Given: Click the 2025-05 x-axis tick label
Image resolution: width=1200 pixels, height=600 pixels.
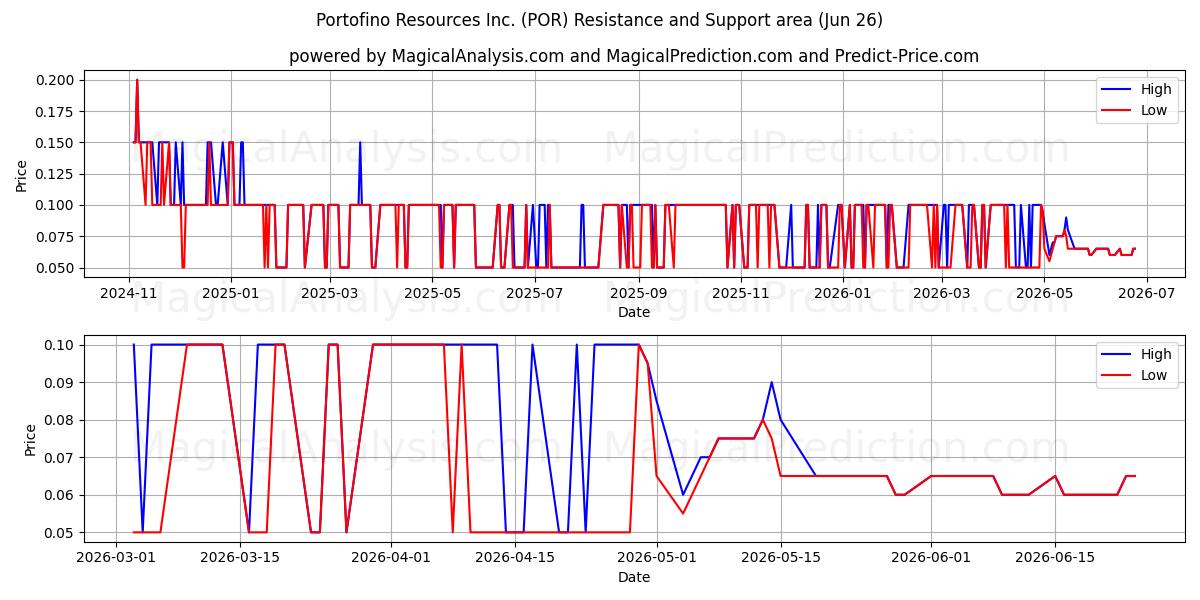Looking at the screenshot, I should pos(433,293).
